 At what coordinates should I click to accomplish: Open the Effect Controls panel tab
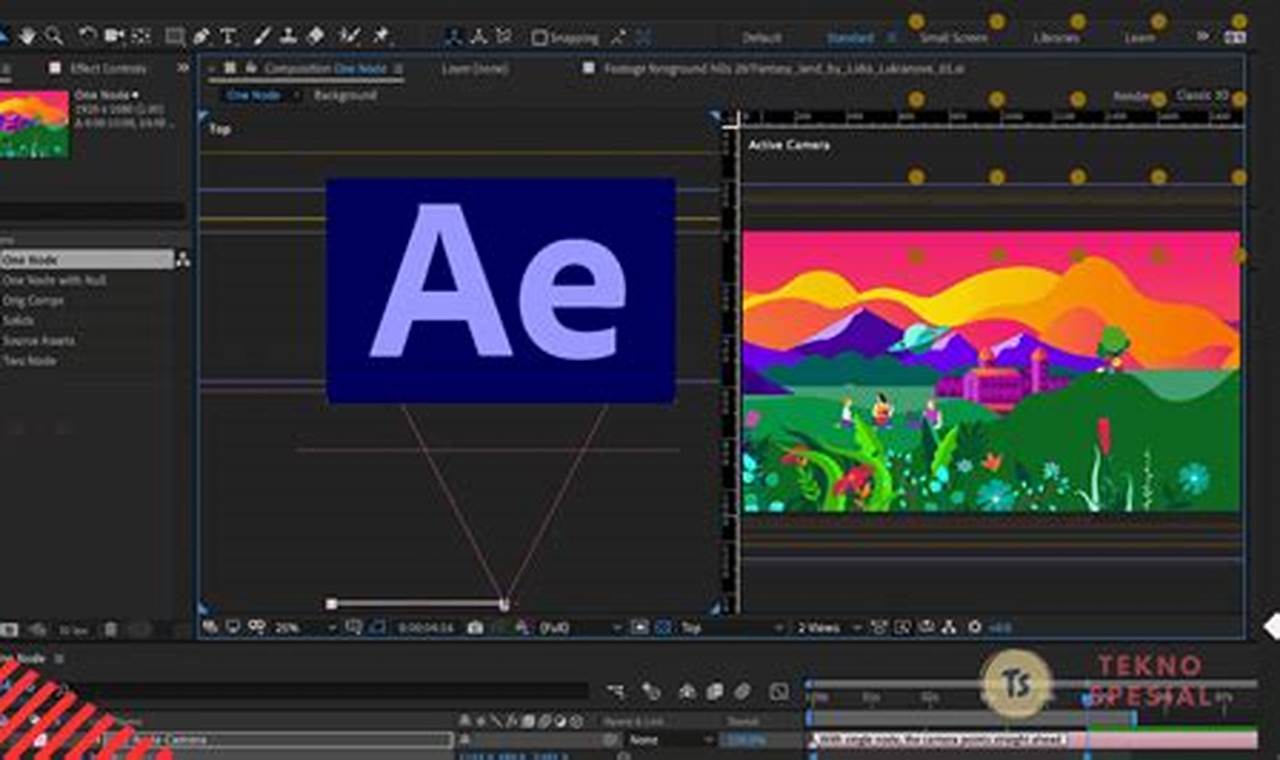pyautogui.click(x=108, y=68)
